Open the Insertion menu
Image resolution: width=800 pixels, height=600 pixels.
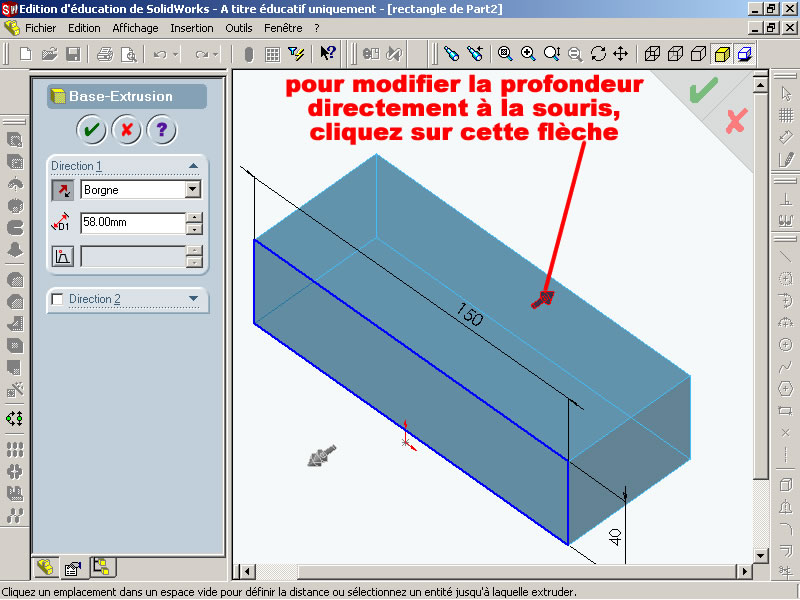point(191,28)
